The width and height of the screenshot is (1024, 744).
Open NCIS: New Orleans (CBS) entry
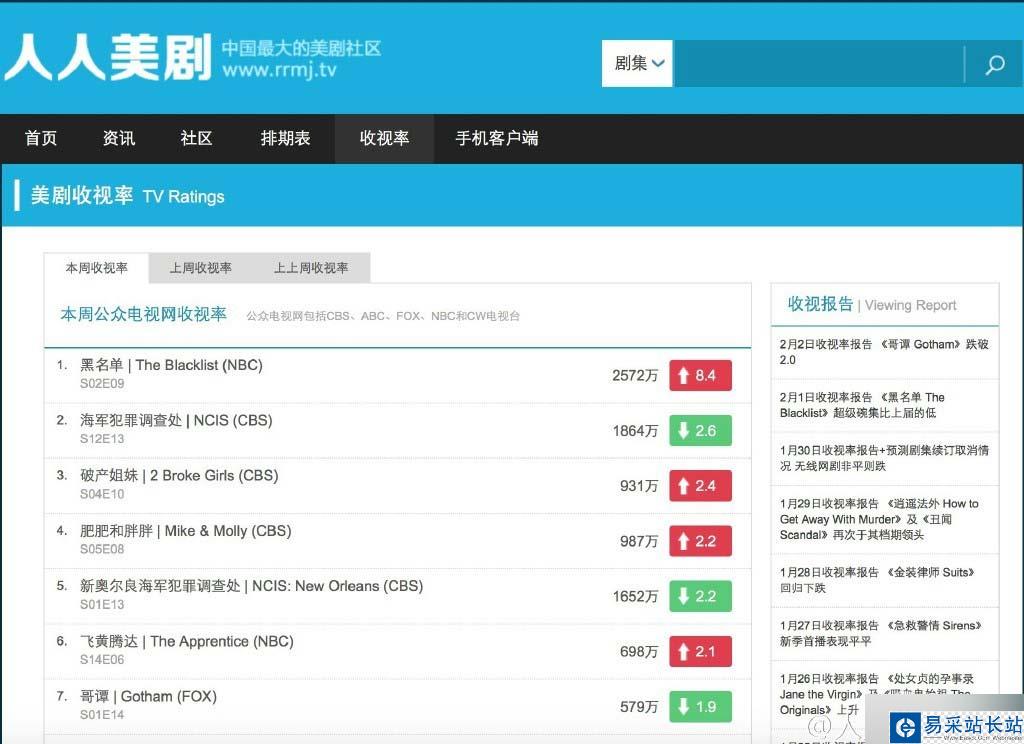pyautogui.click(x=251, y=586)
